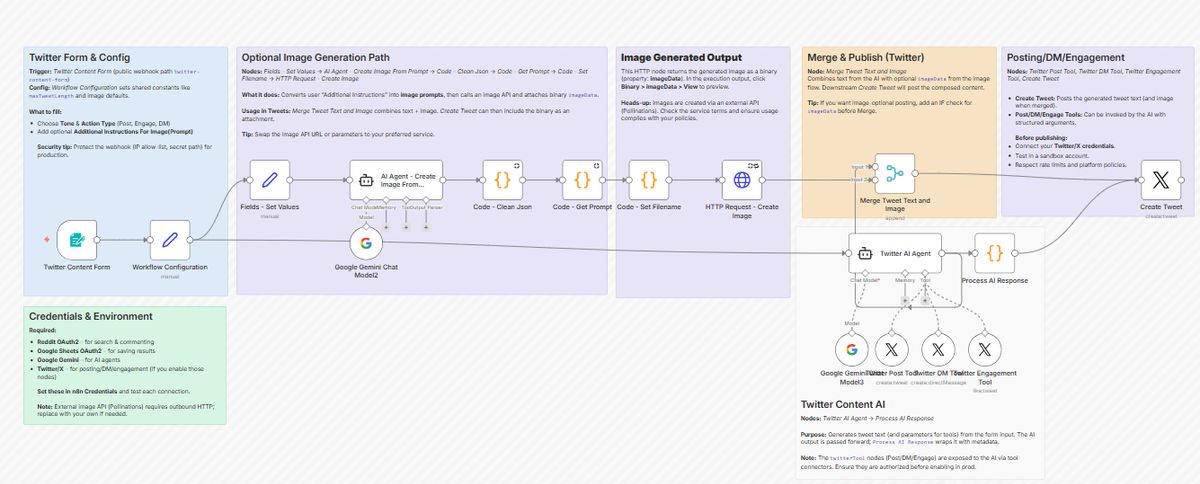Click the 'Before publishing:' line in Posting note
1200x484 pixels.
point(1040,137)
